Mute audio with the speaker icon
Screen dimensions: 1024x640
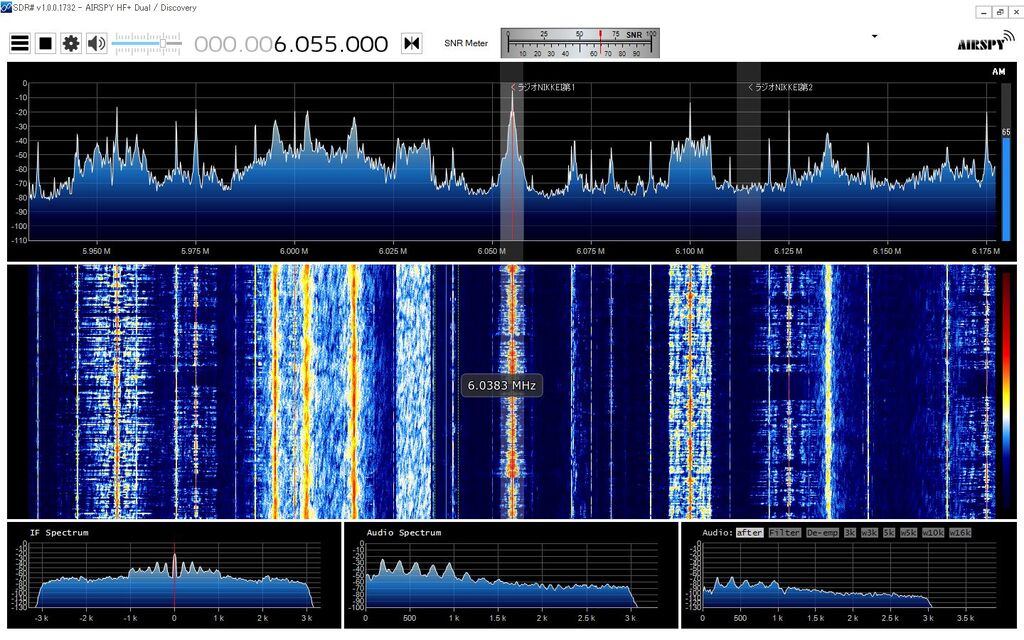(95, 43)
